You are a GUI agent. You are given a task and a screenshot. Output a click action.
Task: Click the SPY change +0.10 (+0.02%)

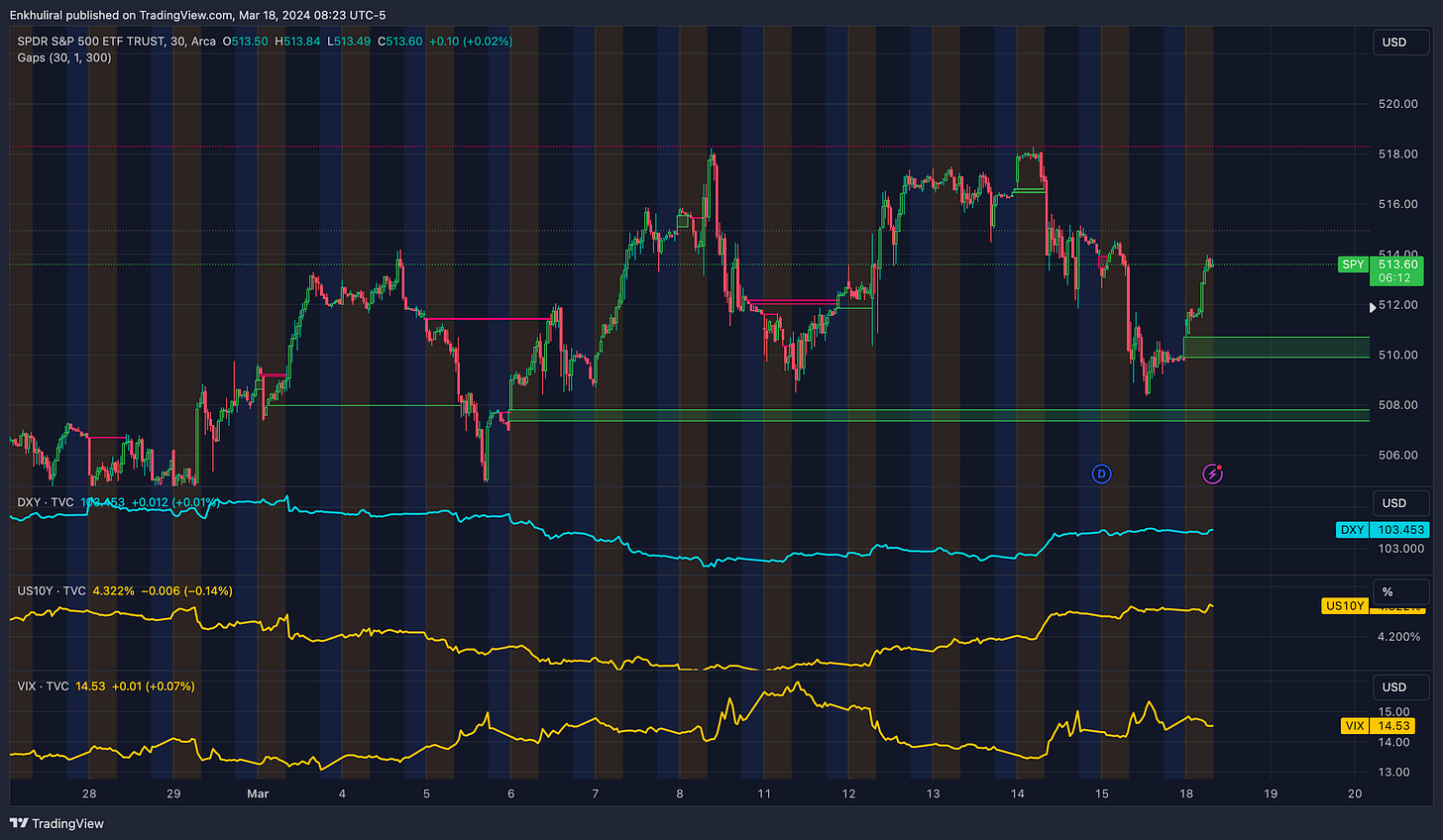click(x=471, y=42)
